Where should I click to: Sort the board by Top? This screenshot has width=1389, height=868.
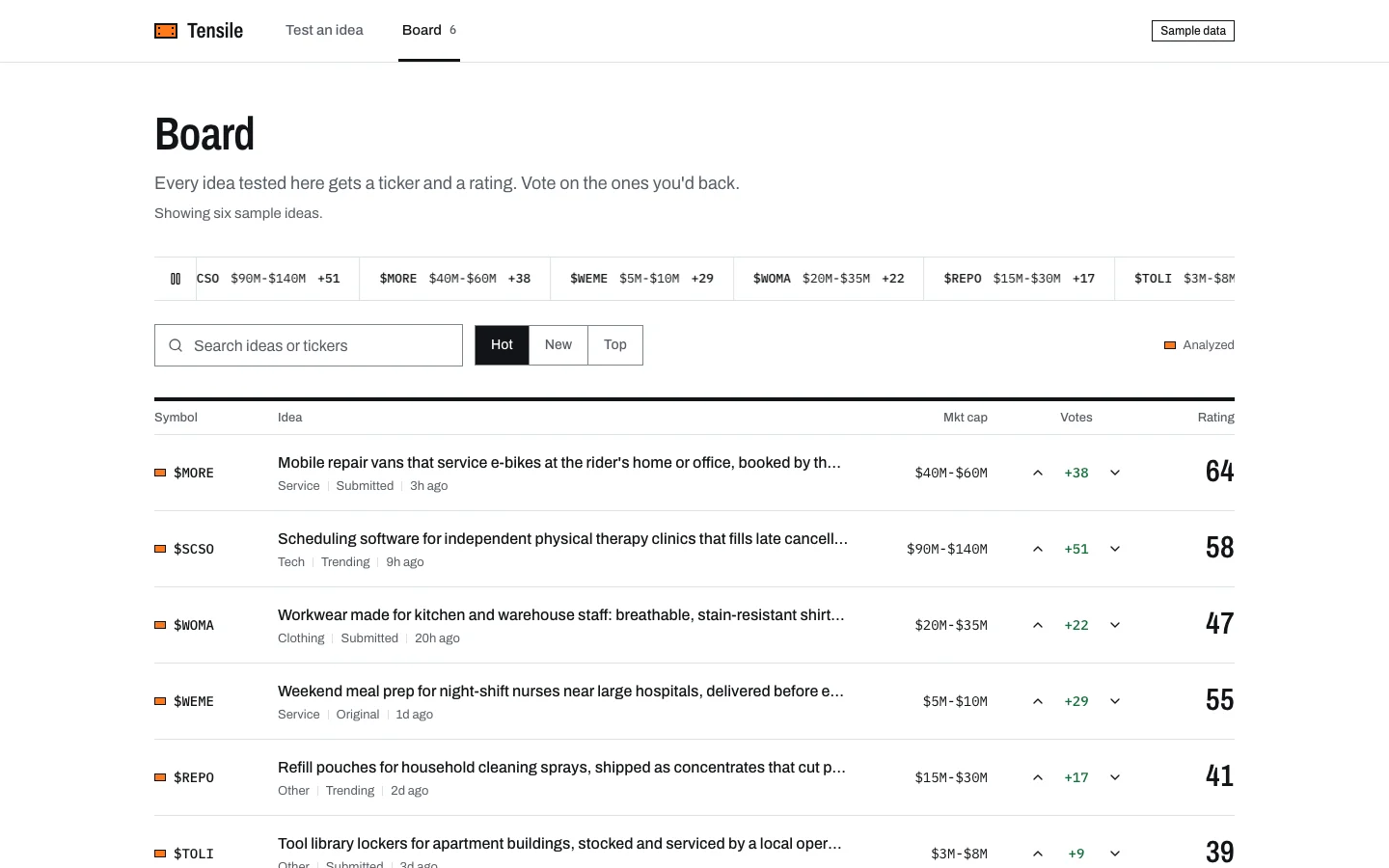[x=615, y=345]
